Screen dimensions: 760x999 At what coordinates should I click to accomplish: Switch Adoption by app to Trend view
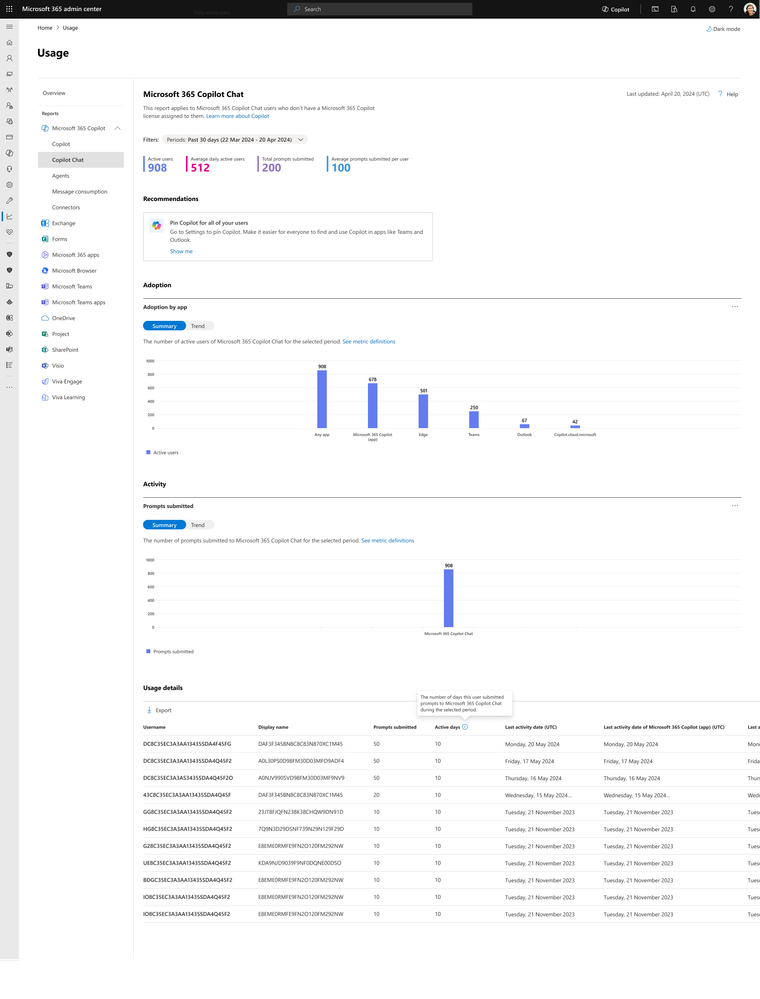click(x=198, y=326)
